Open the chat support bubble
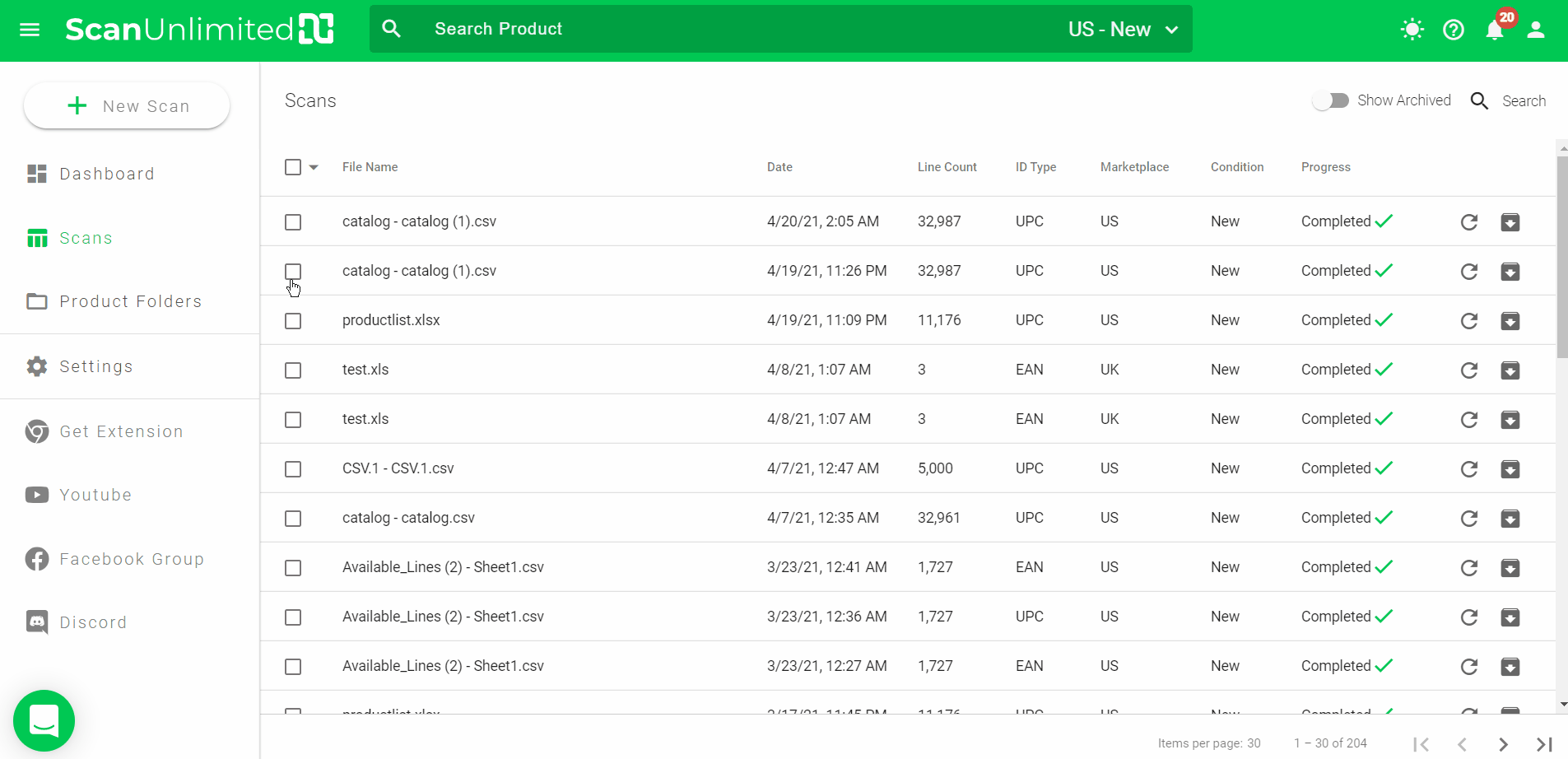 pos(44,721)
